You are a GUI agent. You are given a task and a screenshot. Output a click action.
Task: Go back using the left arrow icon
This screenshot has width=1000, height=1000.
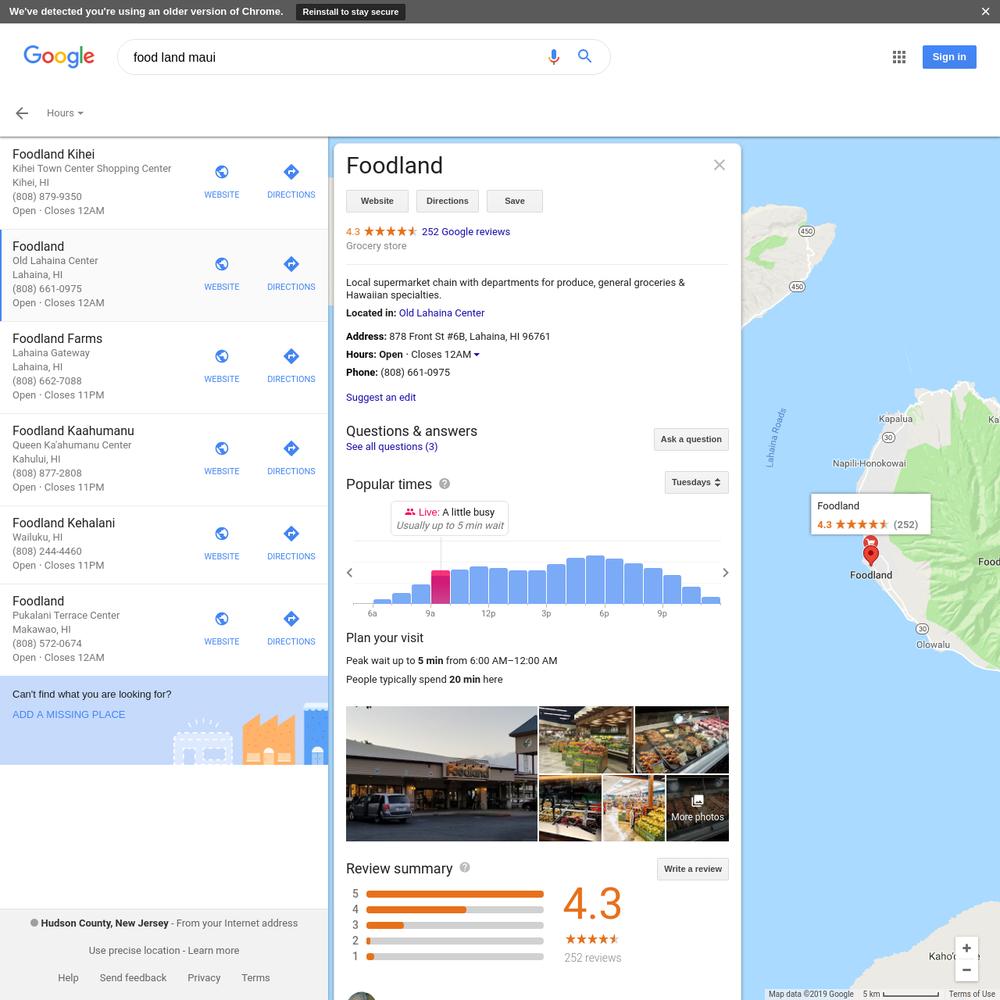[22, 113]
